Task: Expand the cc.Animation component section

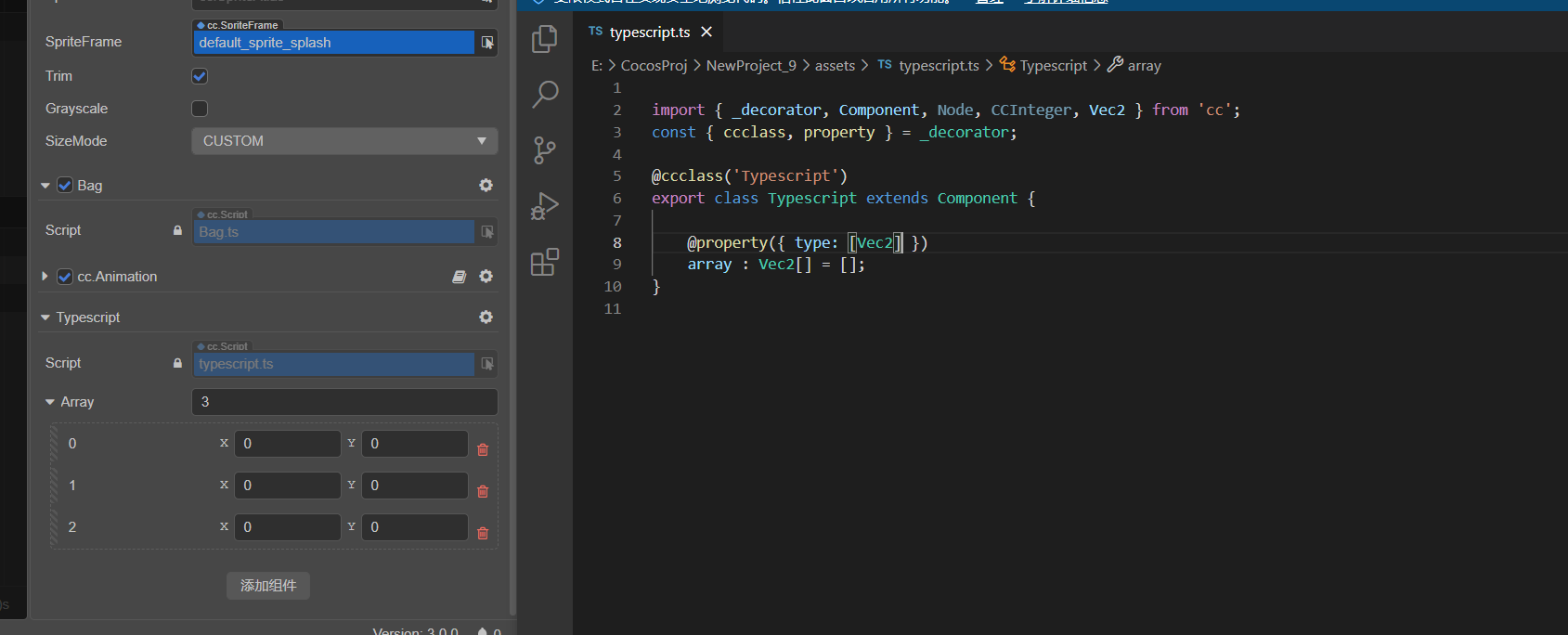Action: [45, 277]
